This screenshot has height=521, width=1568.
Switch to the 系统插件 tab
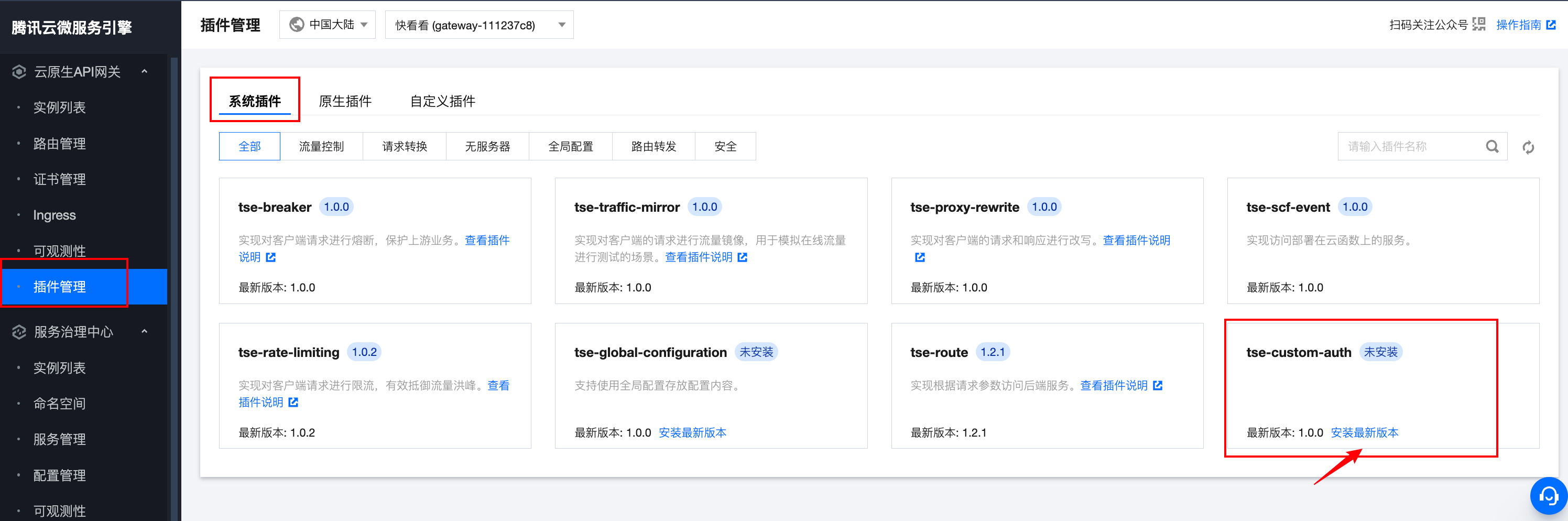[255, 101]
